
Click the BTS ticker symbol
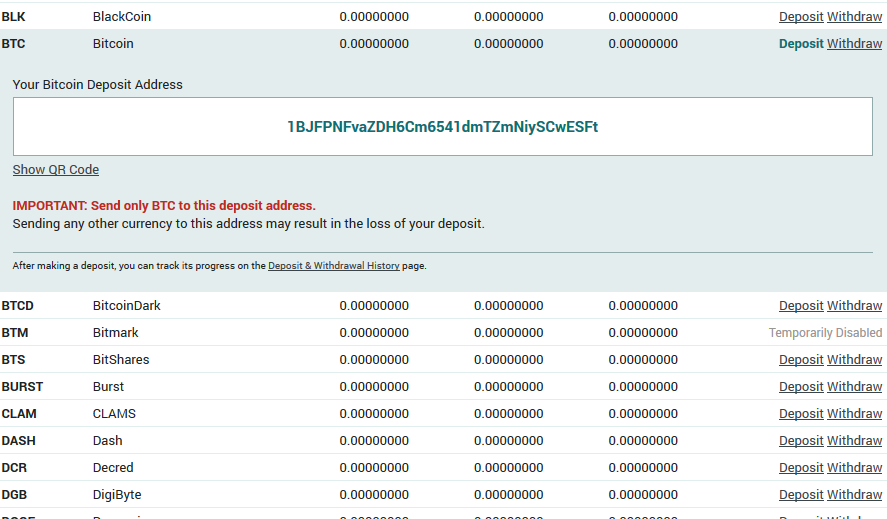coord(14,360)
